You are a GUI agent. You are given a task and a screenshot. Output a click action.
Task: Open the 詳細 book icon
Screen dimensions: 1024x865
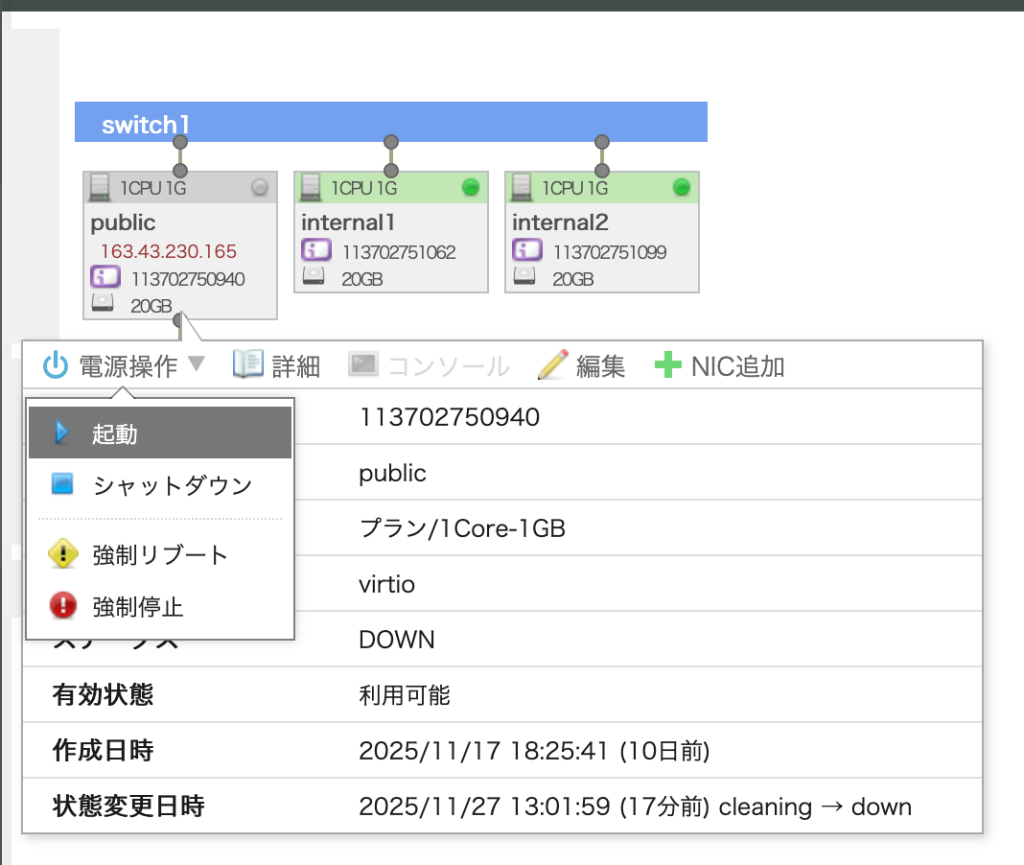[x=247, y=365]
